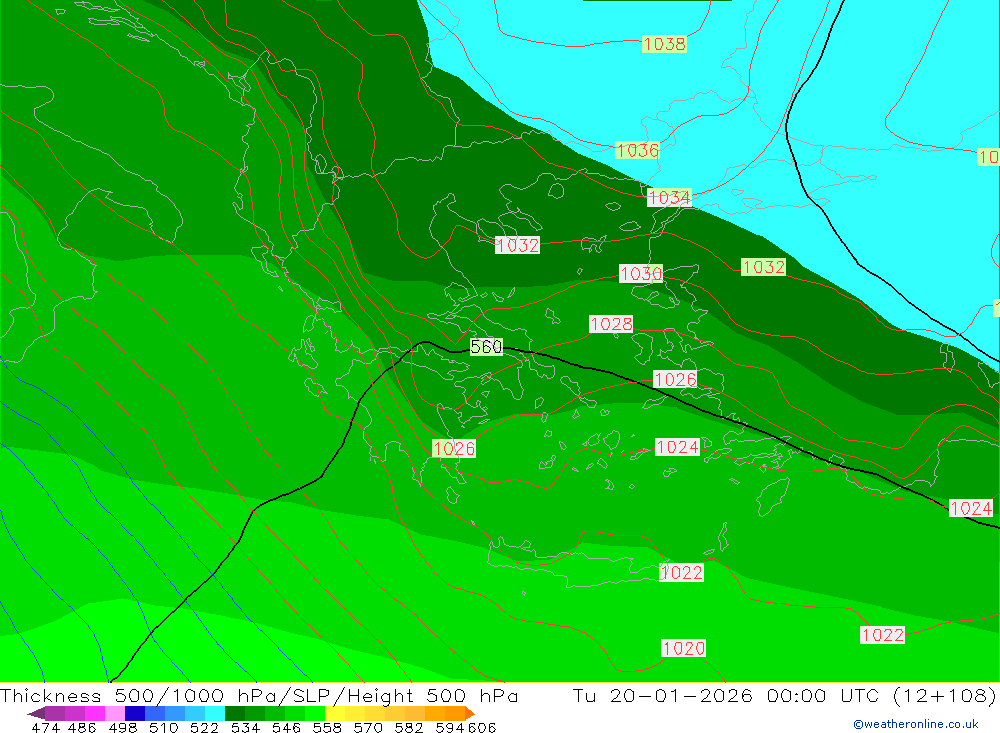Click the 474 legend scale value
1000x733 pixels.
[x=46, y=727]
